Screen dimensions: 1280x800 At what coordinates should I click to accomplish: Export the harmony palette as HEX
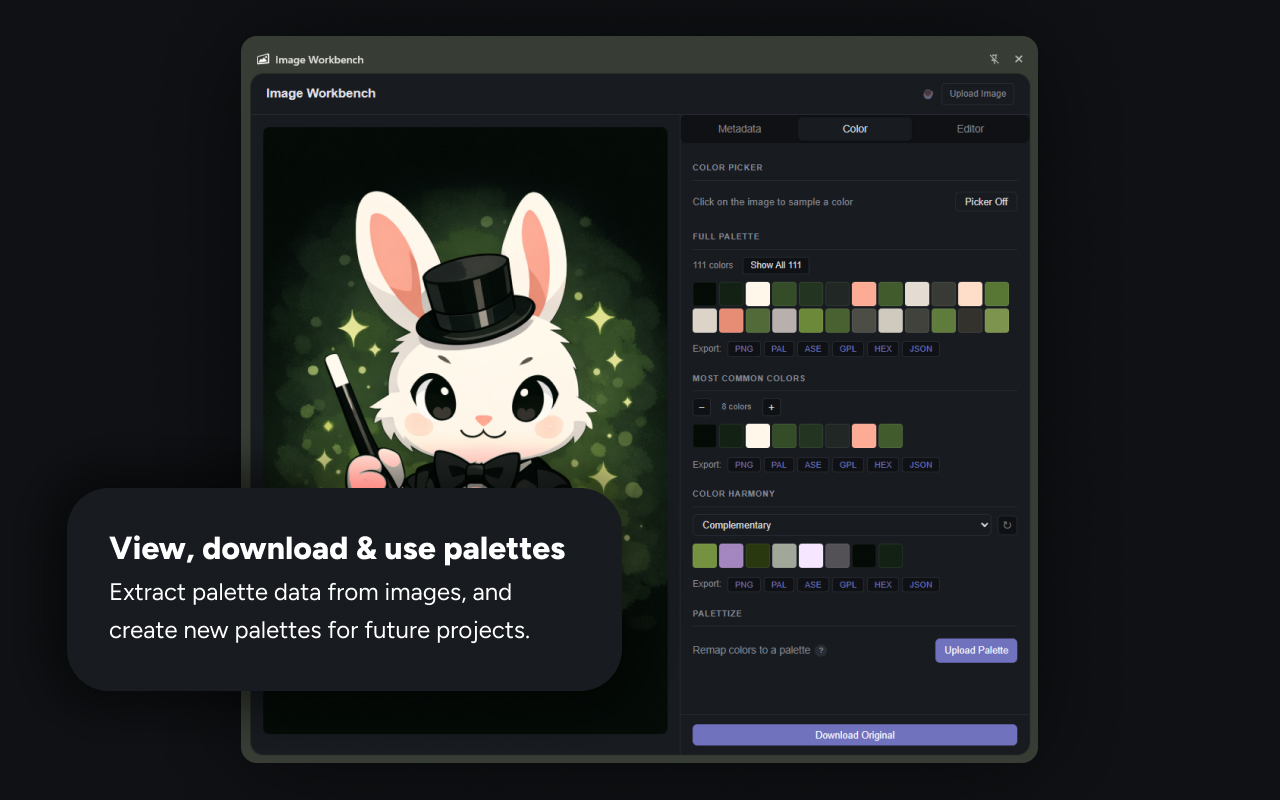[882, 584]
